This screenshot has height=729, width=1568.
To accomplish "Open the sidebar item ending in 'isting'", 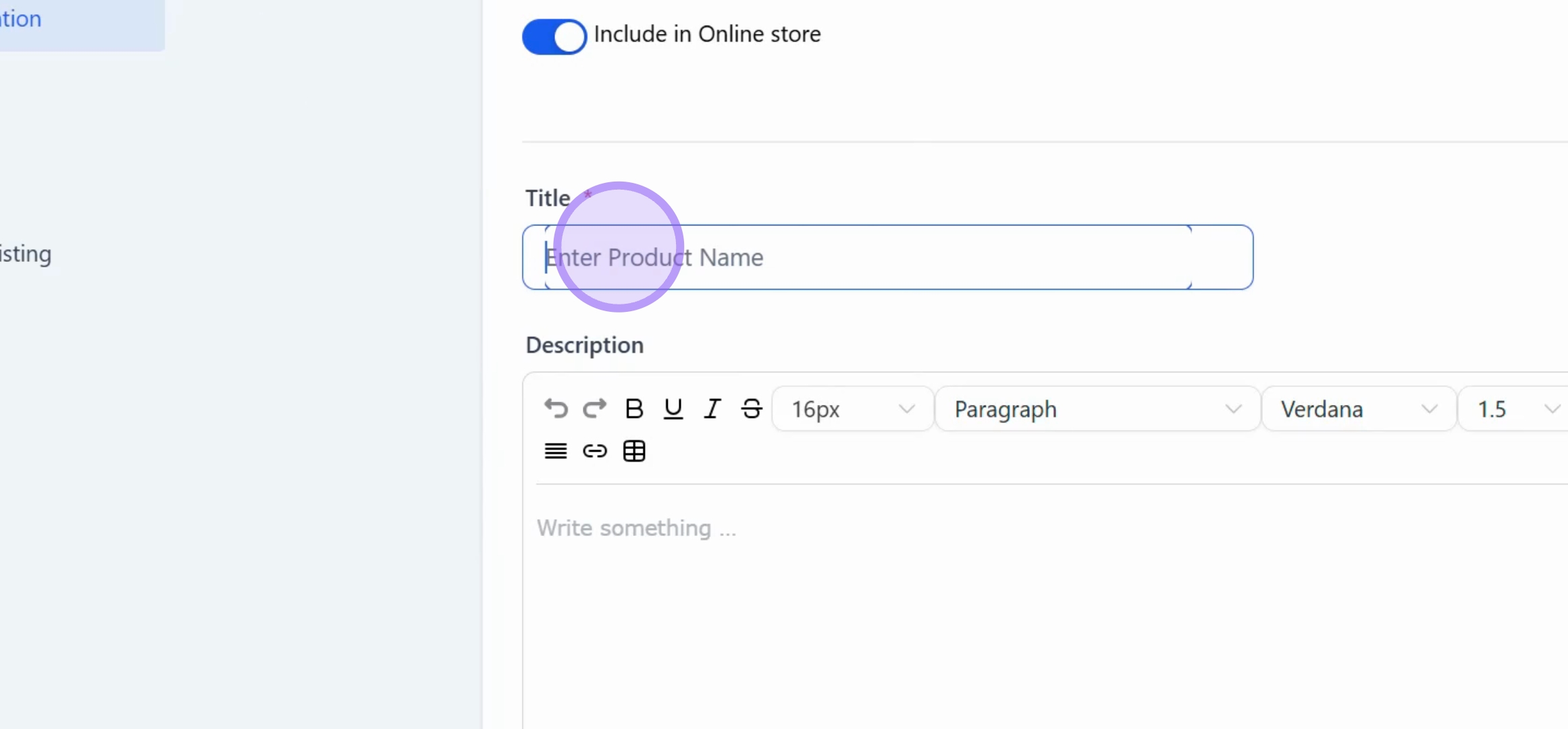I will coord(26,254).
